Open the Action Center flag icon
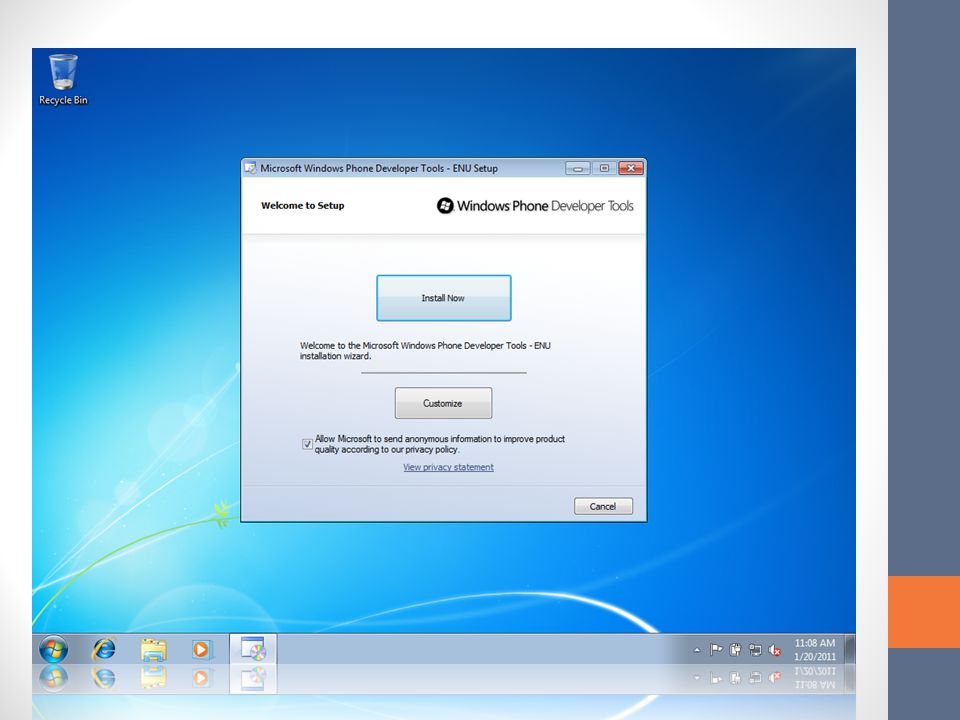The width and height of the screenshot is (960, 720). (x=716, y=650)
